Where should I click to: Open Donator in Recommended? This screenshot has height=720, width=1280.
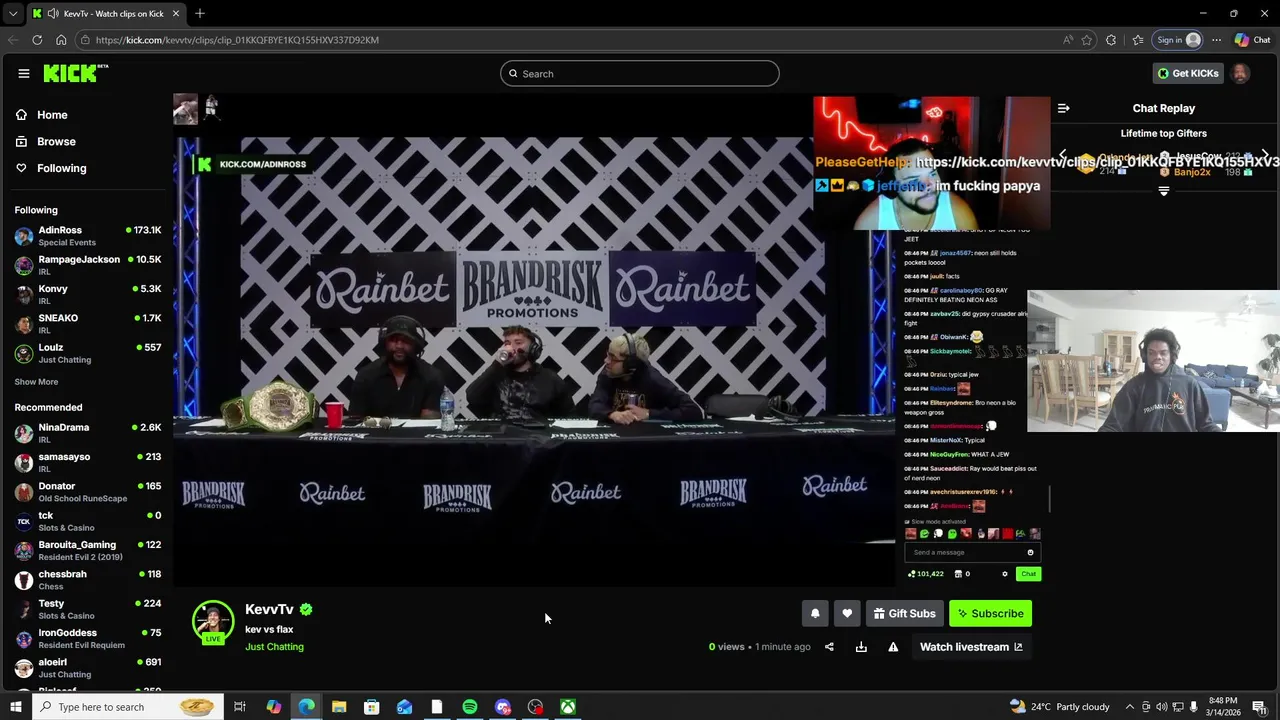88,492
